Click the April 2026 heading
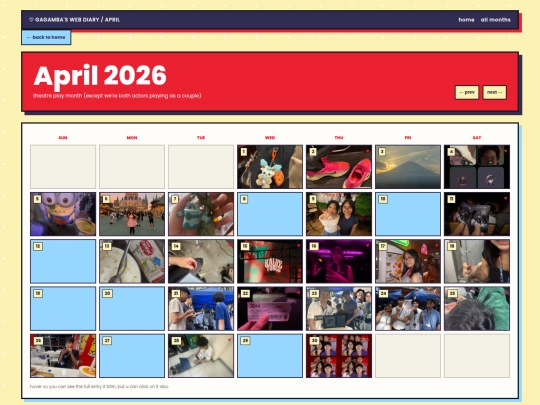 100,76
